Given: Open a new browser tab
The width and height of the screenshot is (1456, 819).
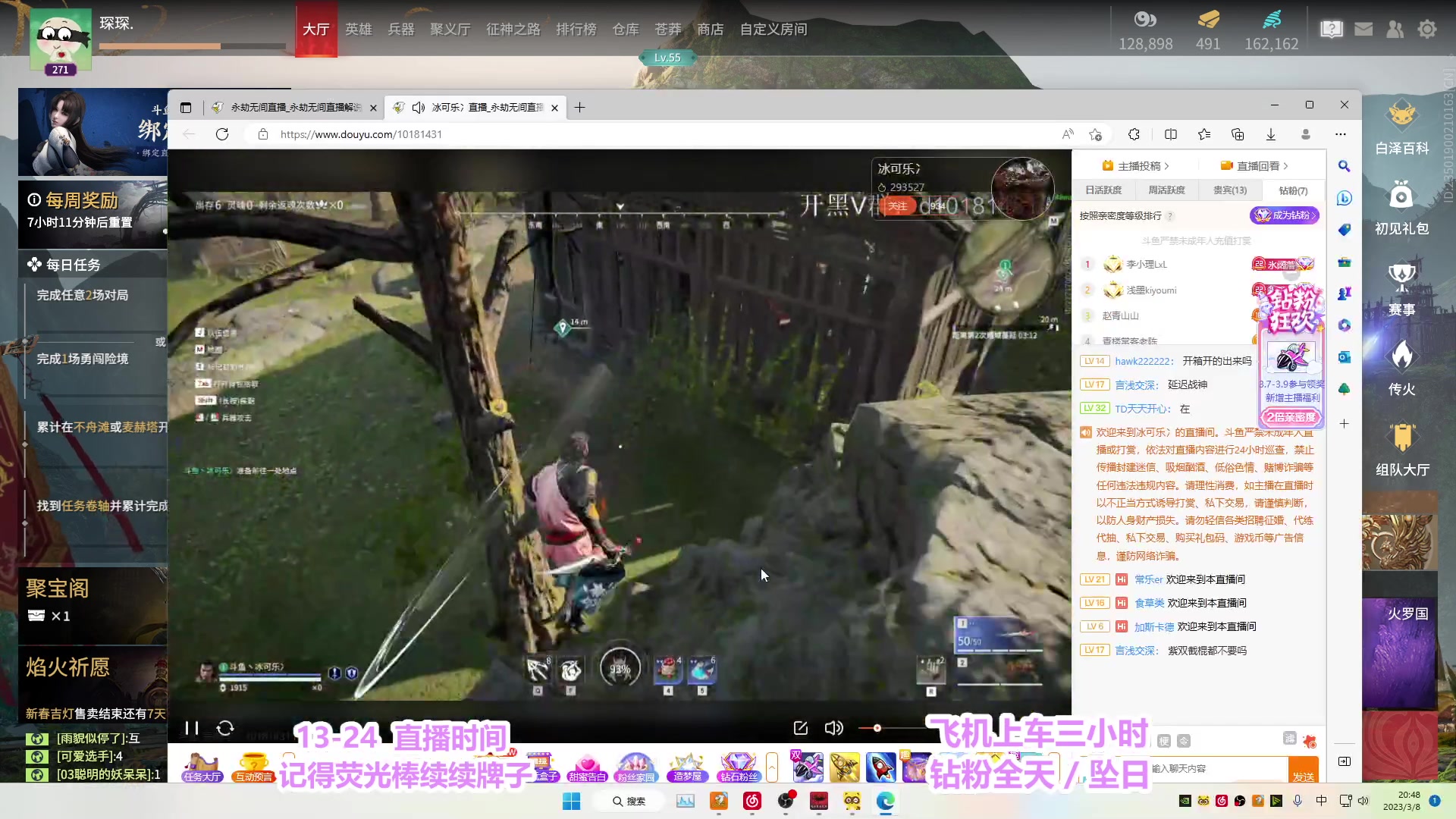Looking at the screenshot, I should (x=580, y=108).
